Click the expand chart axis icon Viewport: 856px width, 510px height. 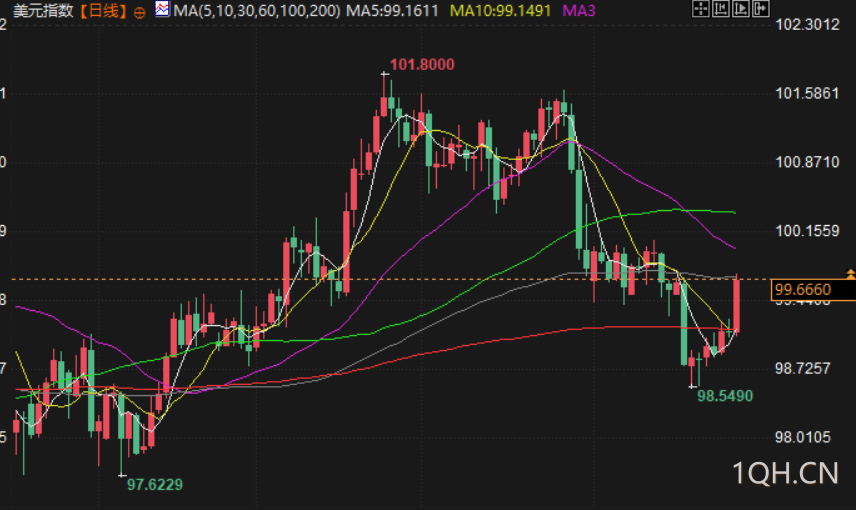tap(741, 9)
